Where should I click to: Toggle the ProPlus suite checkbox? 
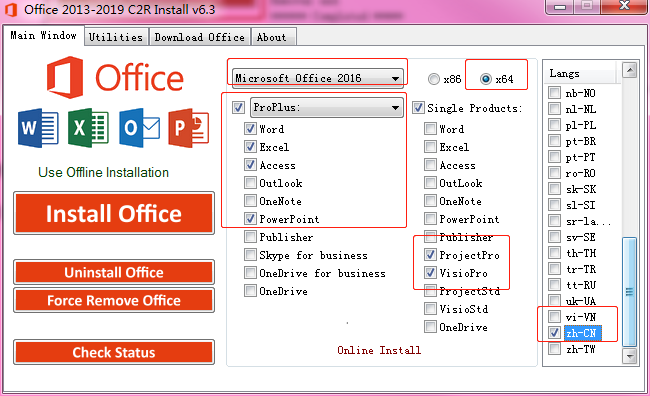(238, 107)
